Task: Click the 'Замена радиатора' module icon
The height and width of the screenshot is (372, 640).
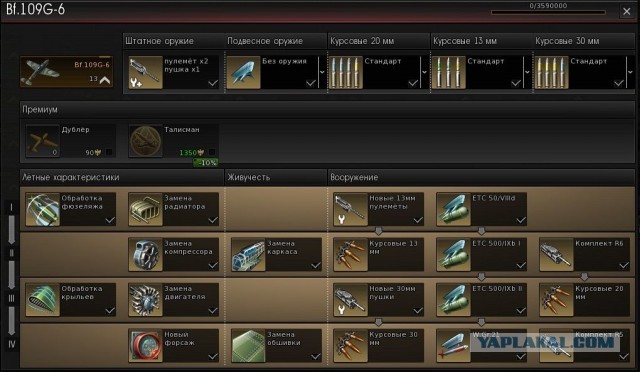Action: click(146, 210)
